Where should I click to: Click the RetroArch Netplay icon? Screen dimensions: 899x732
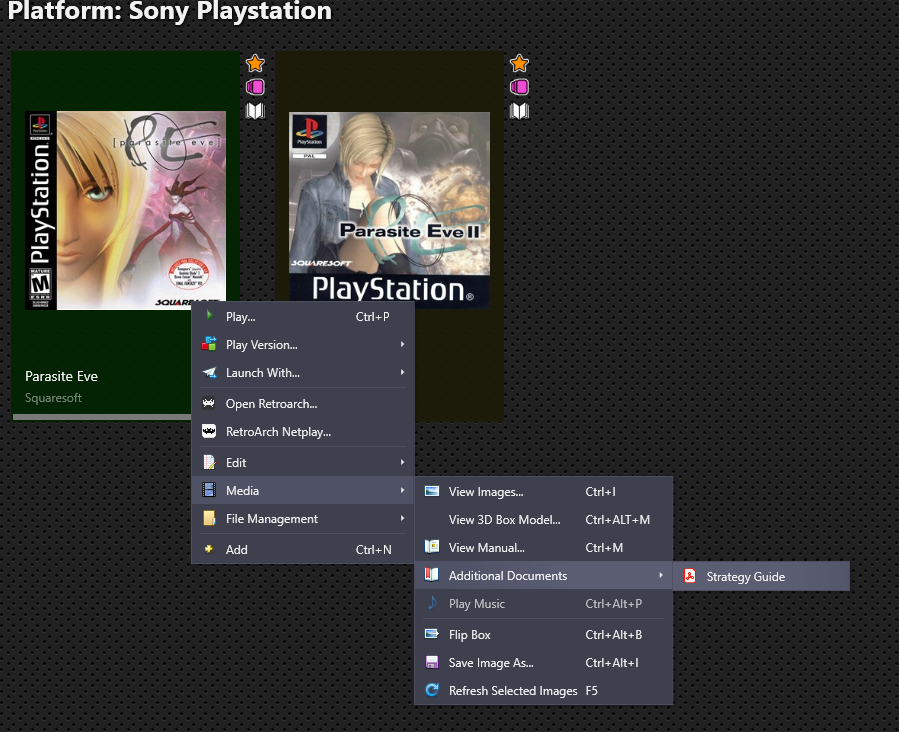click(x=209, y=431)
